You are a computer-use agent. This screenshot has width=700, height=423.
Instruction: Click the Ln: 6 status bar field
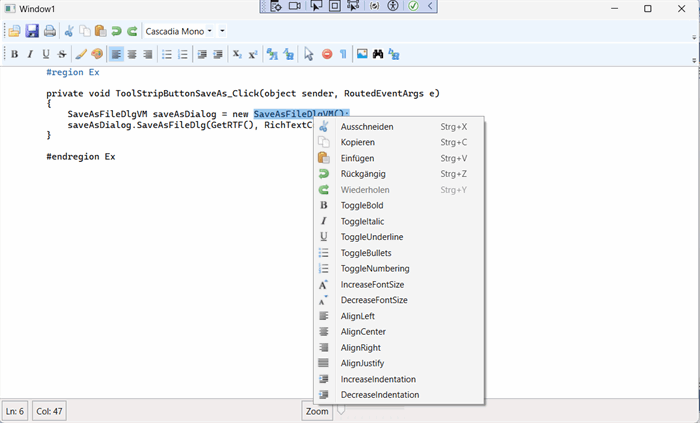tap(15, 411)
